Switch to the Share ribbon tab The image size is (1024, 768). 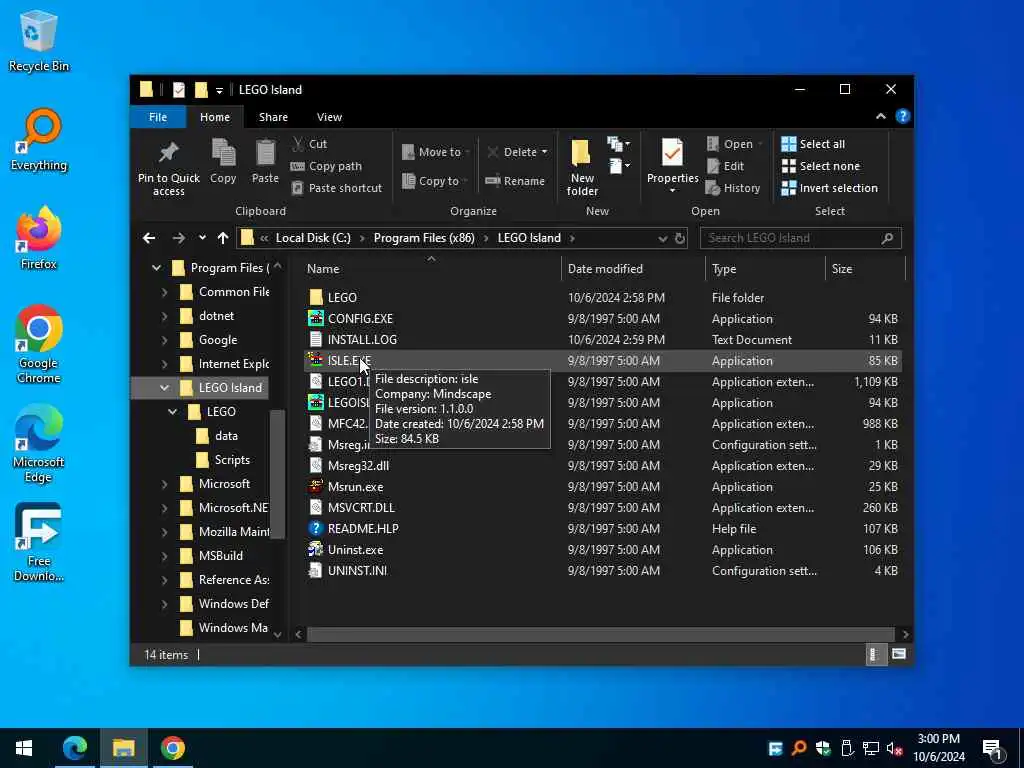click(273, 117)
